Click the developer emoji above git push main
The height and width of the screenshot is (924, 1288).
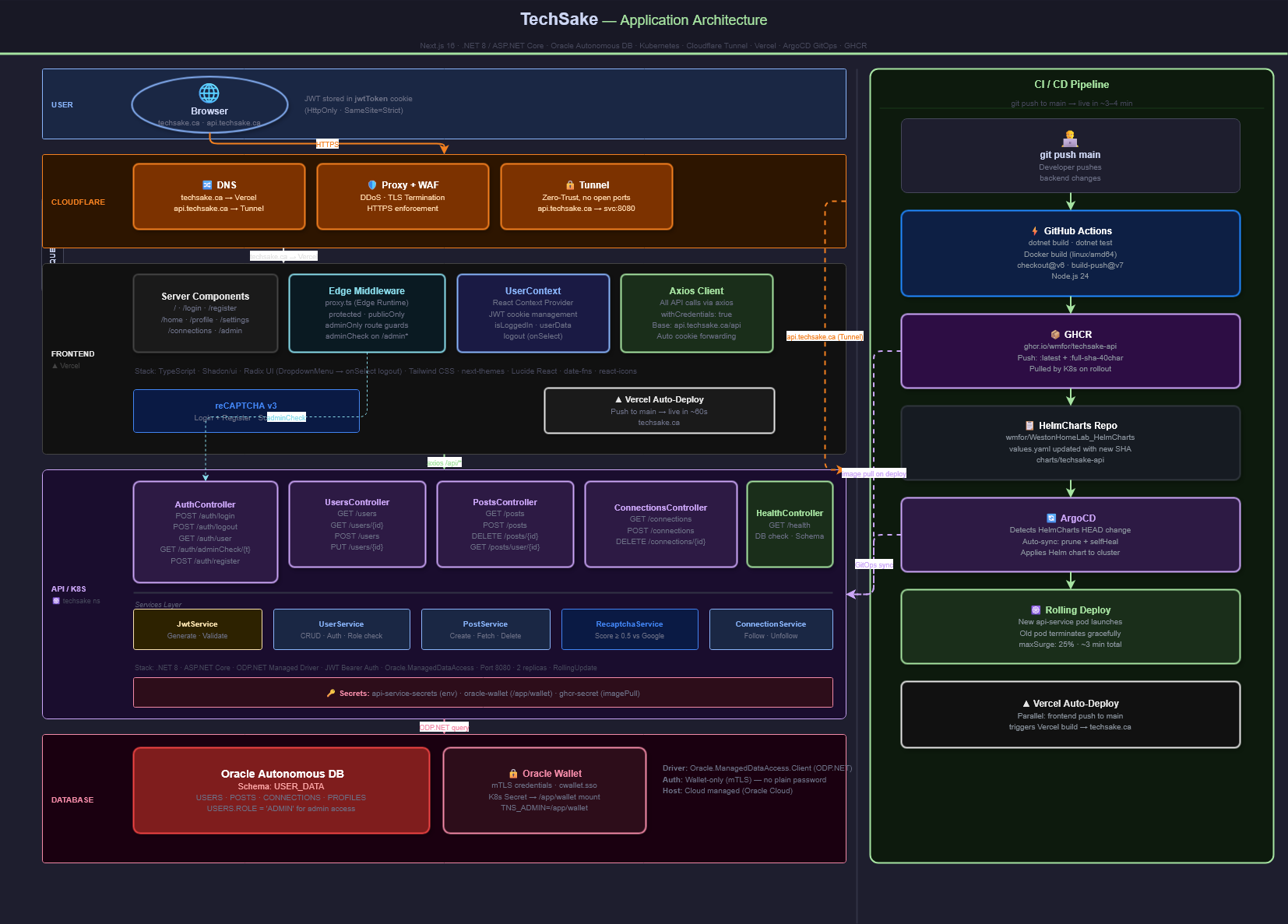(1070, 139)
